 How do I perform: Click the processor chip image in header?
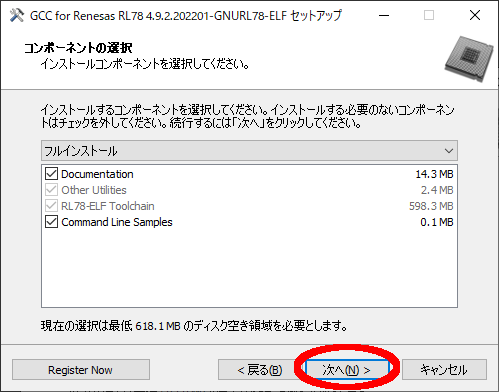[469, 59]
